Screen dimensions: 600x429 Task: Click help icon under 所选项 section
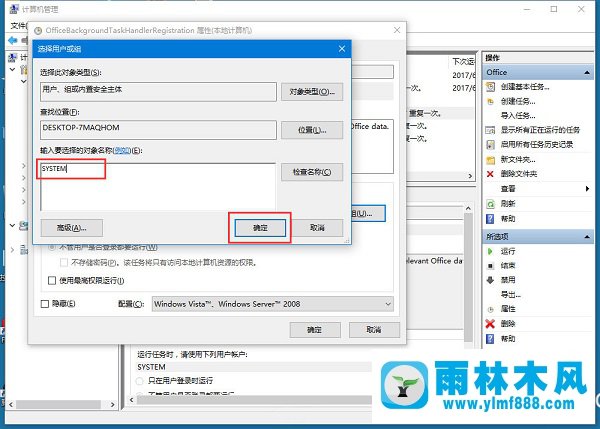(490, 339)
